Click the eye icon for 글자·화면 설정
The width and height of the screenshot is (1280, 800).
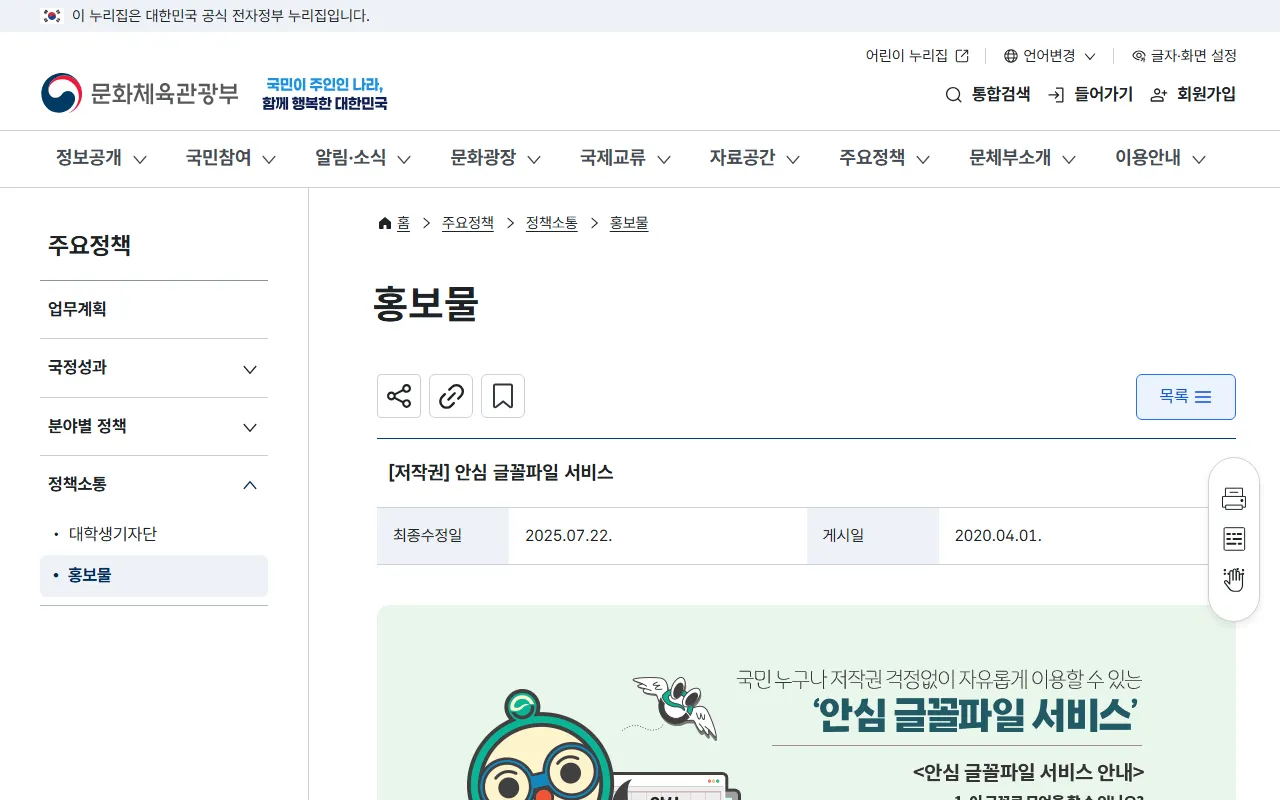pos(1138,56)
